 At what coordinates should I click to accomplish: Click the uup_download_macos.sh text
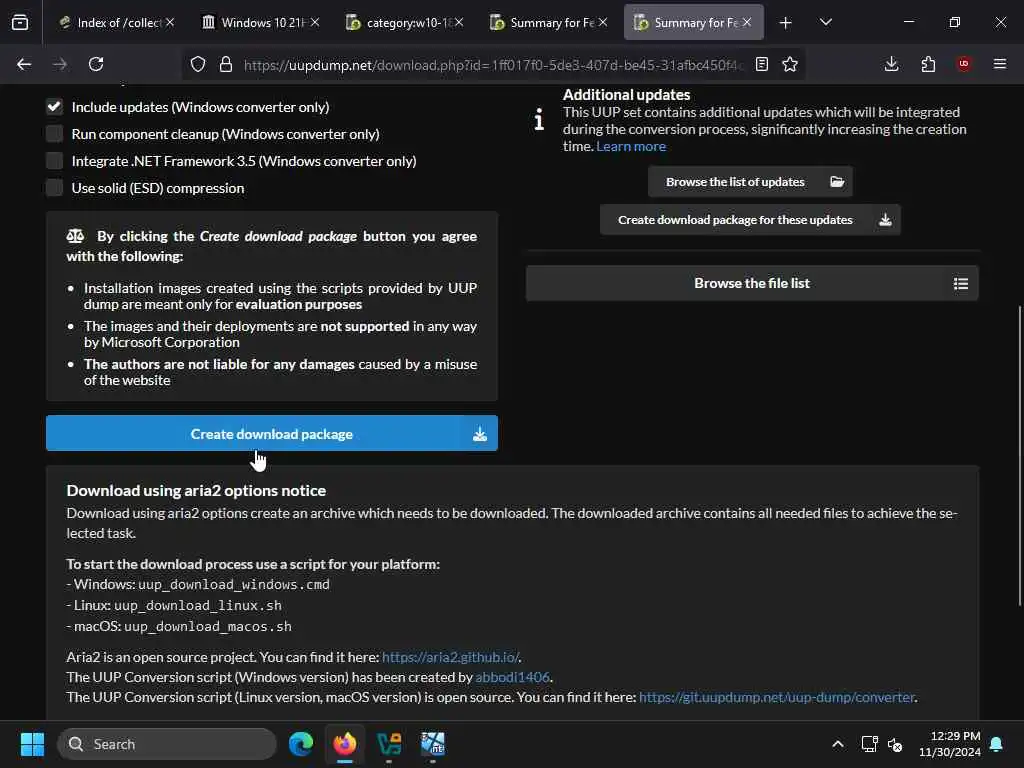tap(208, 626)
